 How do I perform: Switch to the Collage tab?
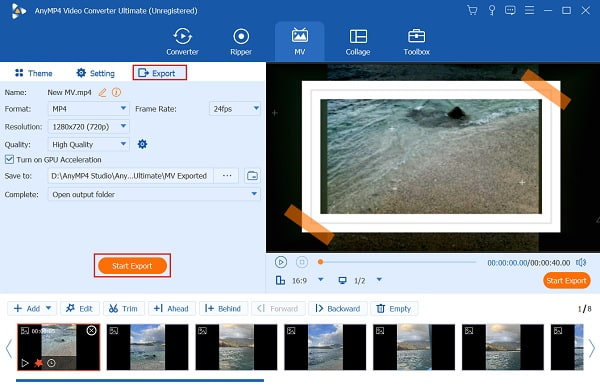coord(358,42)
